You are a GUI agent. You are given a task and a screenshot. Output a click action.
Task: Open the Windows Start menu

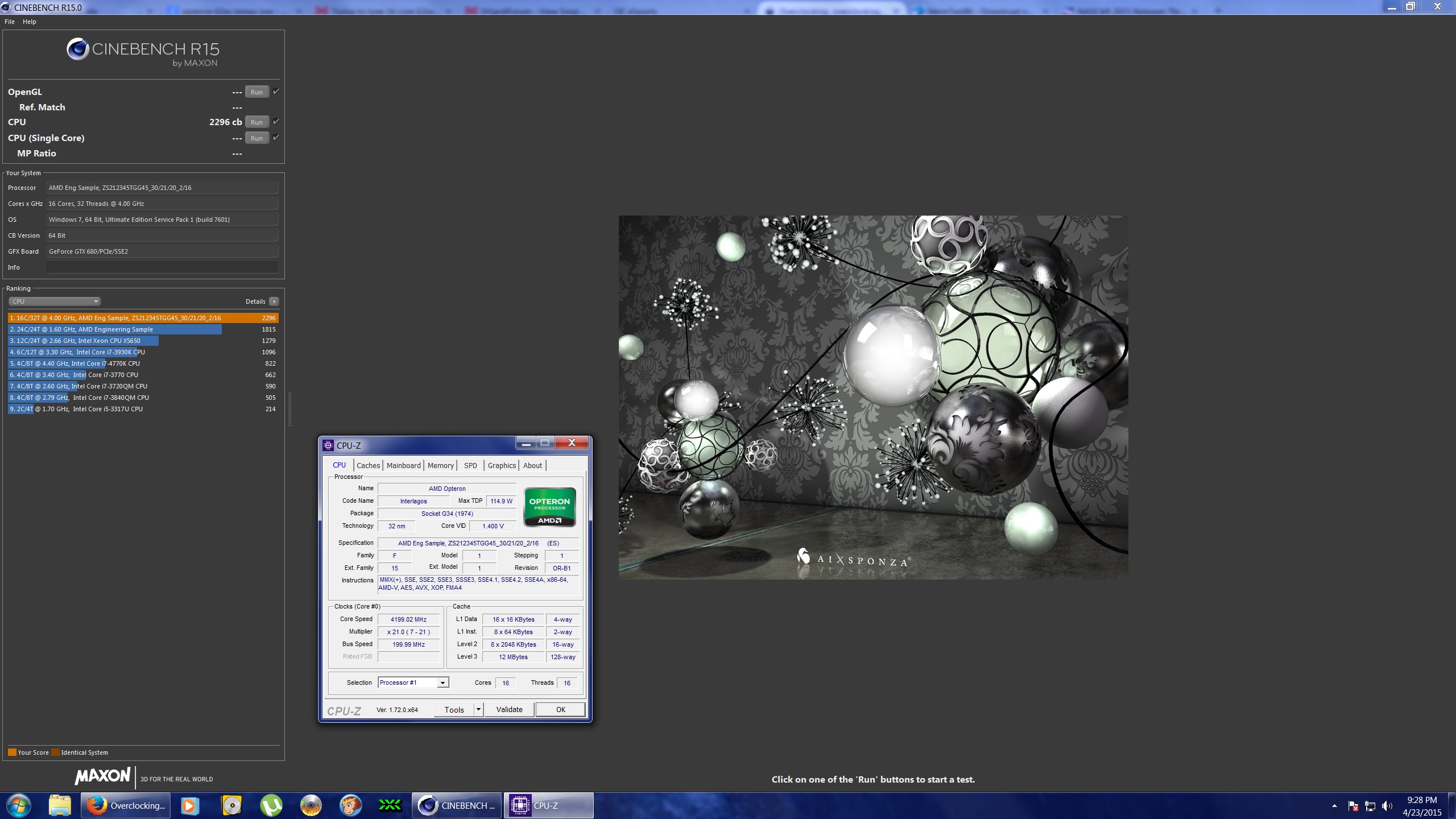(18, 805)
